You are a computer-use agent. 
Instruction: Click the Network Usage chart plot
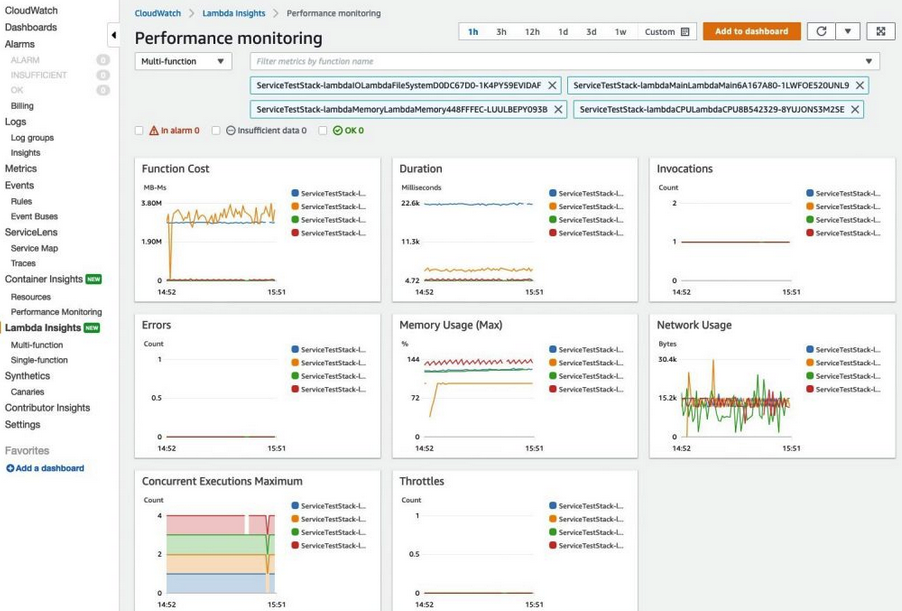coord(736,398)
